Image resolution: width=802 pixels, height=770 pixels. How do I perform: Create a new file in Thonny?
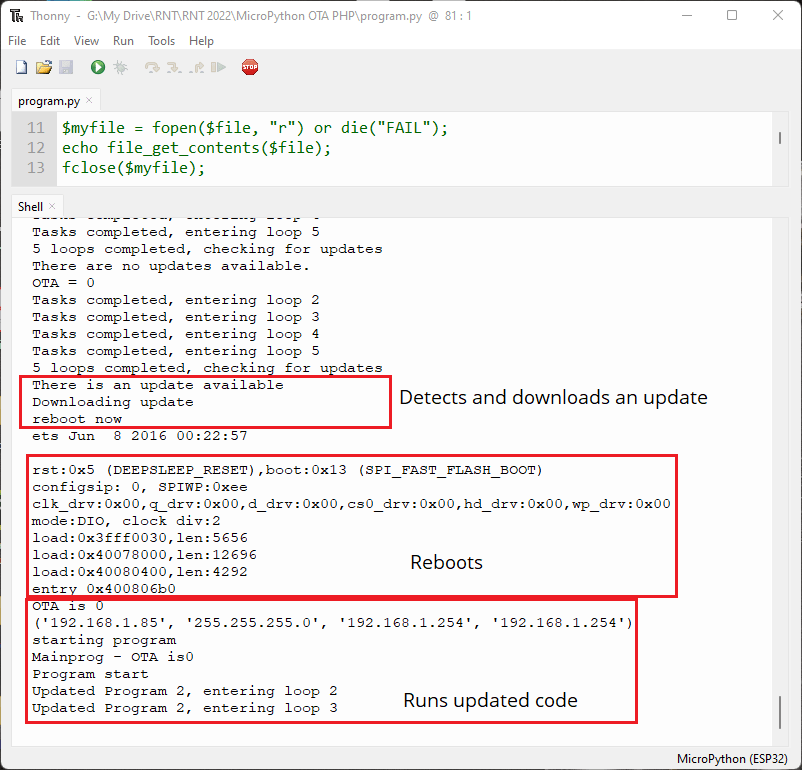coord(21,67)
